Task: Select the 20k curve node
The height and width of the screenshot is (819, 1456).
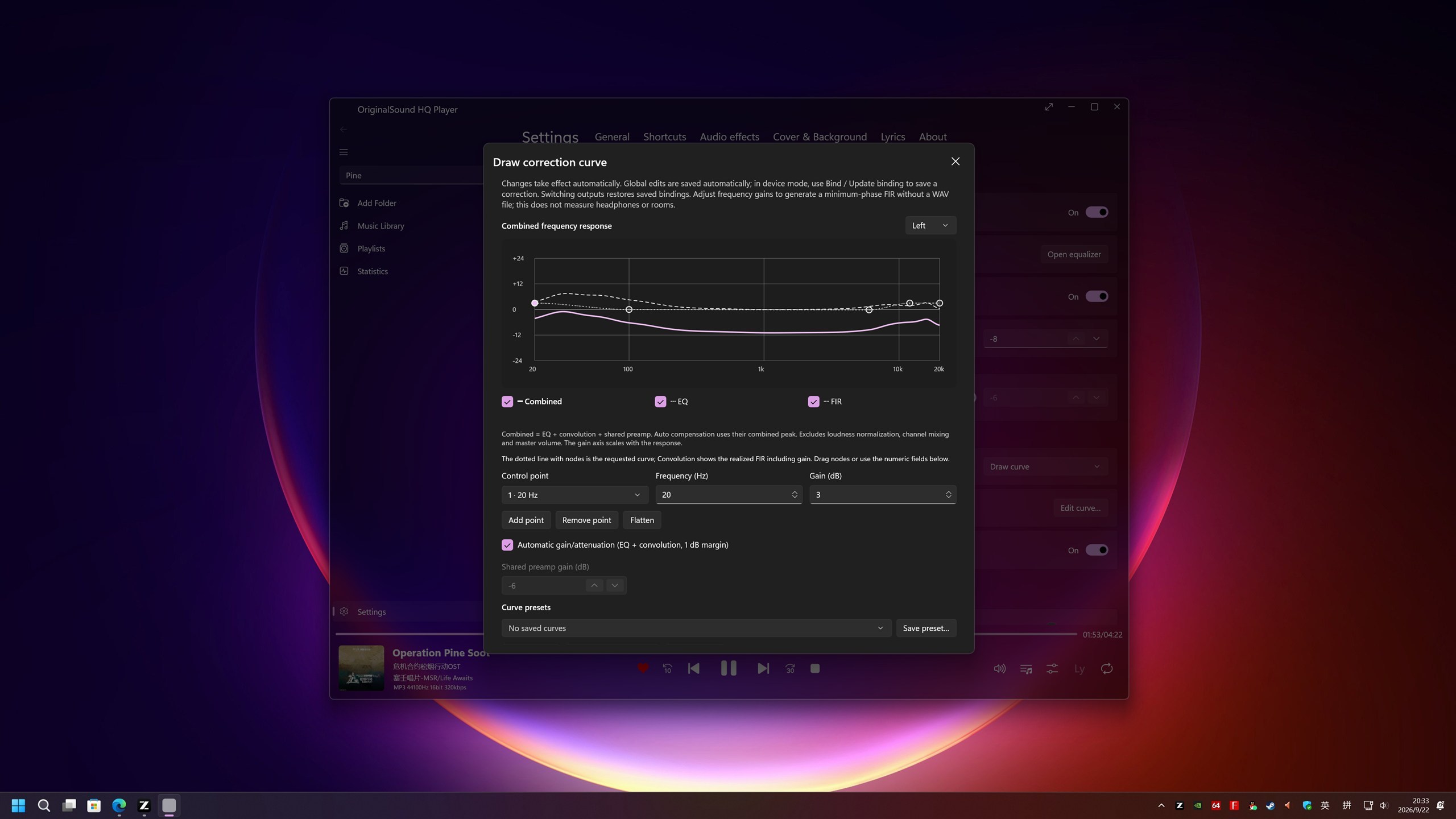Action: point(940,303)
